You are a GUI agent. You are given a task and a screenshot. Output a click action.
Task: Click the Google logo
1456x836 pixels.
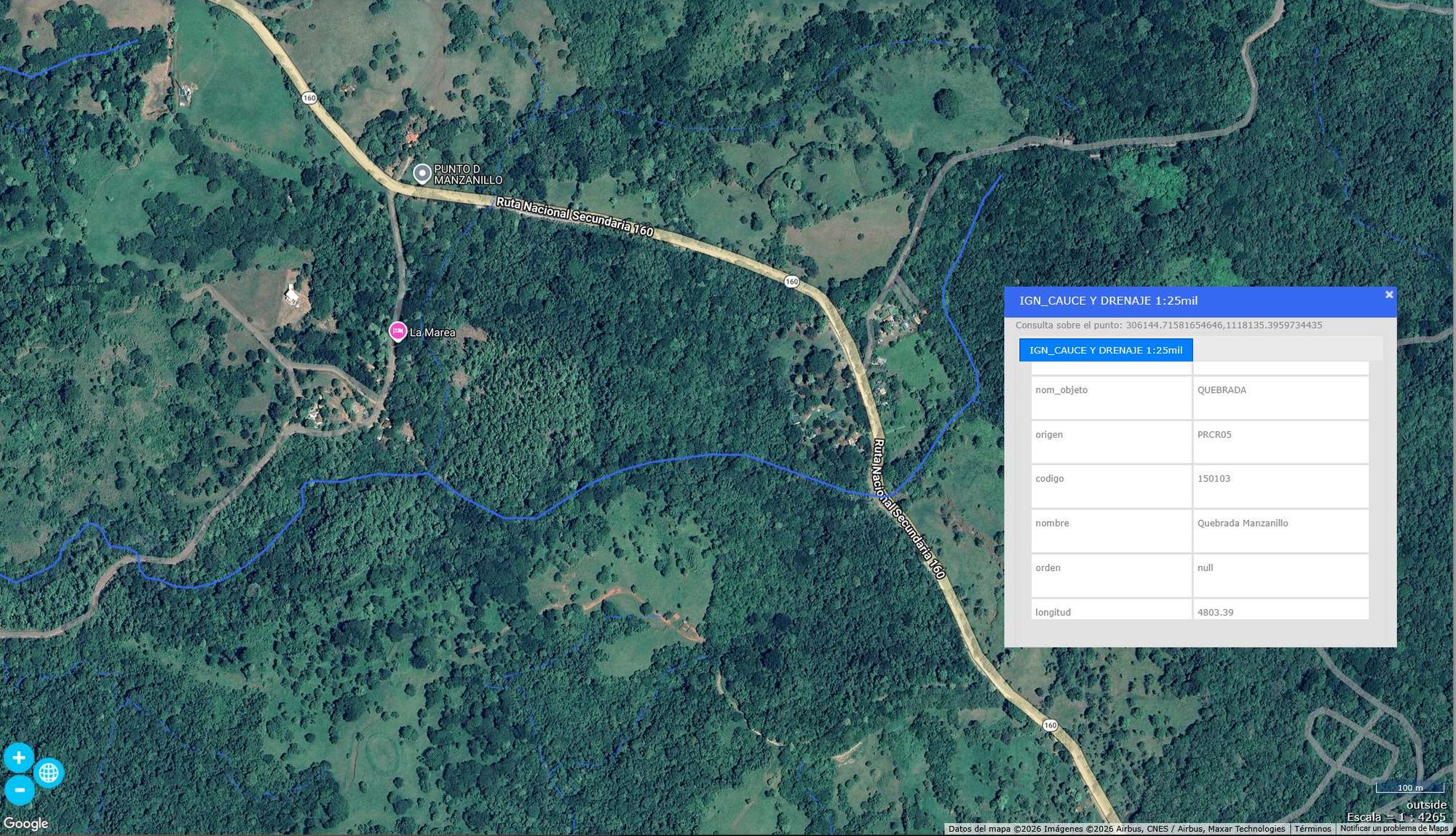click(x=25, y=824)
